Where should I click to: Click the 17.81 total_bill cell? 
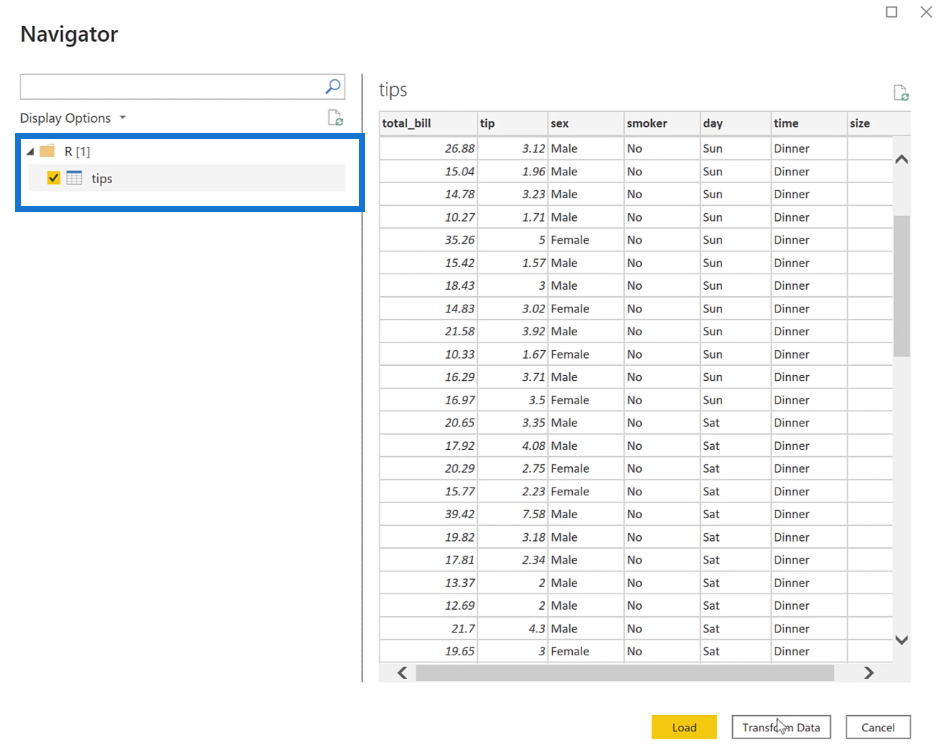tap(428, 560)
